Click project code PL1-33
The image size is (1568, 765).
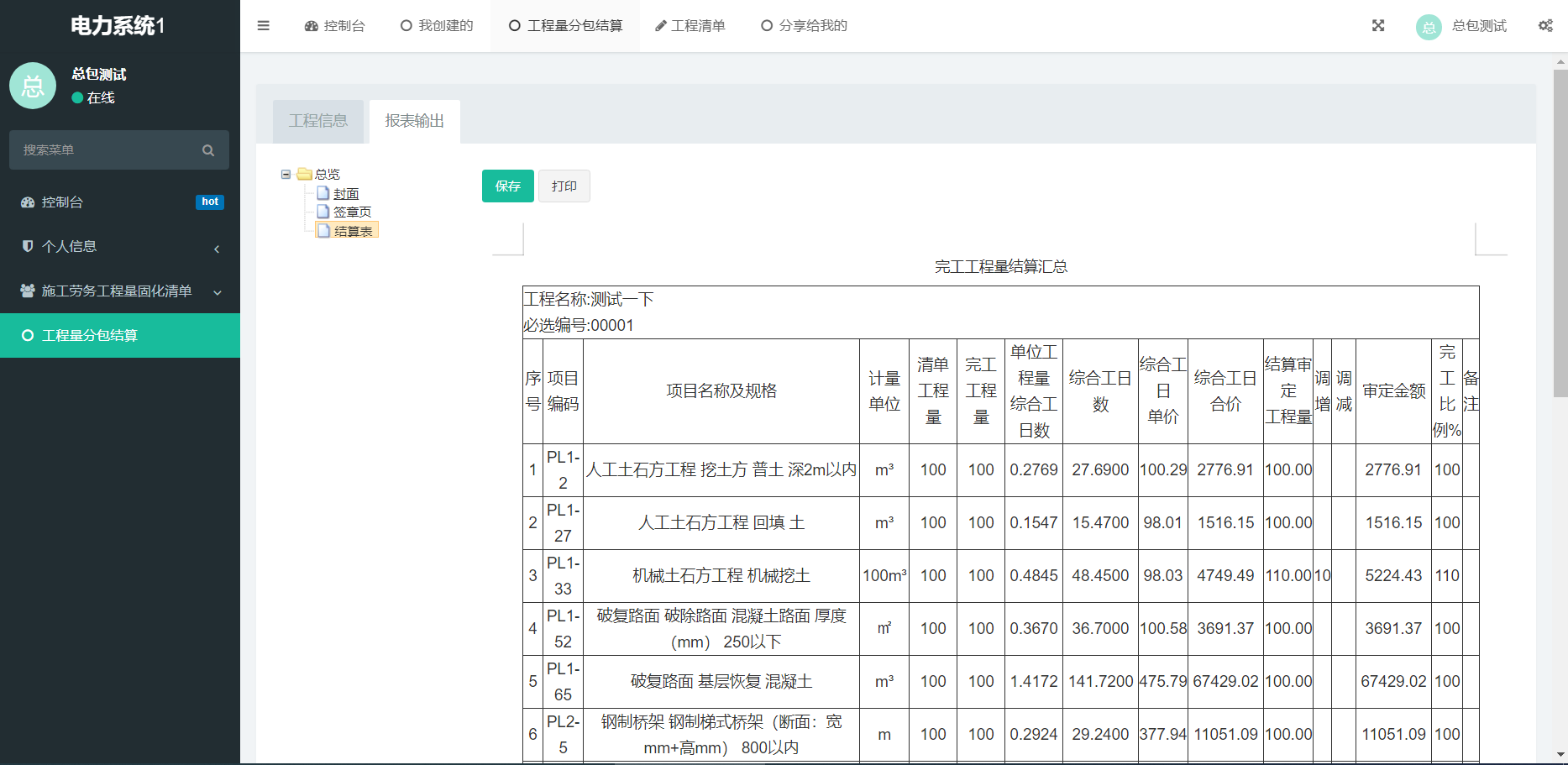pos(564,576)
